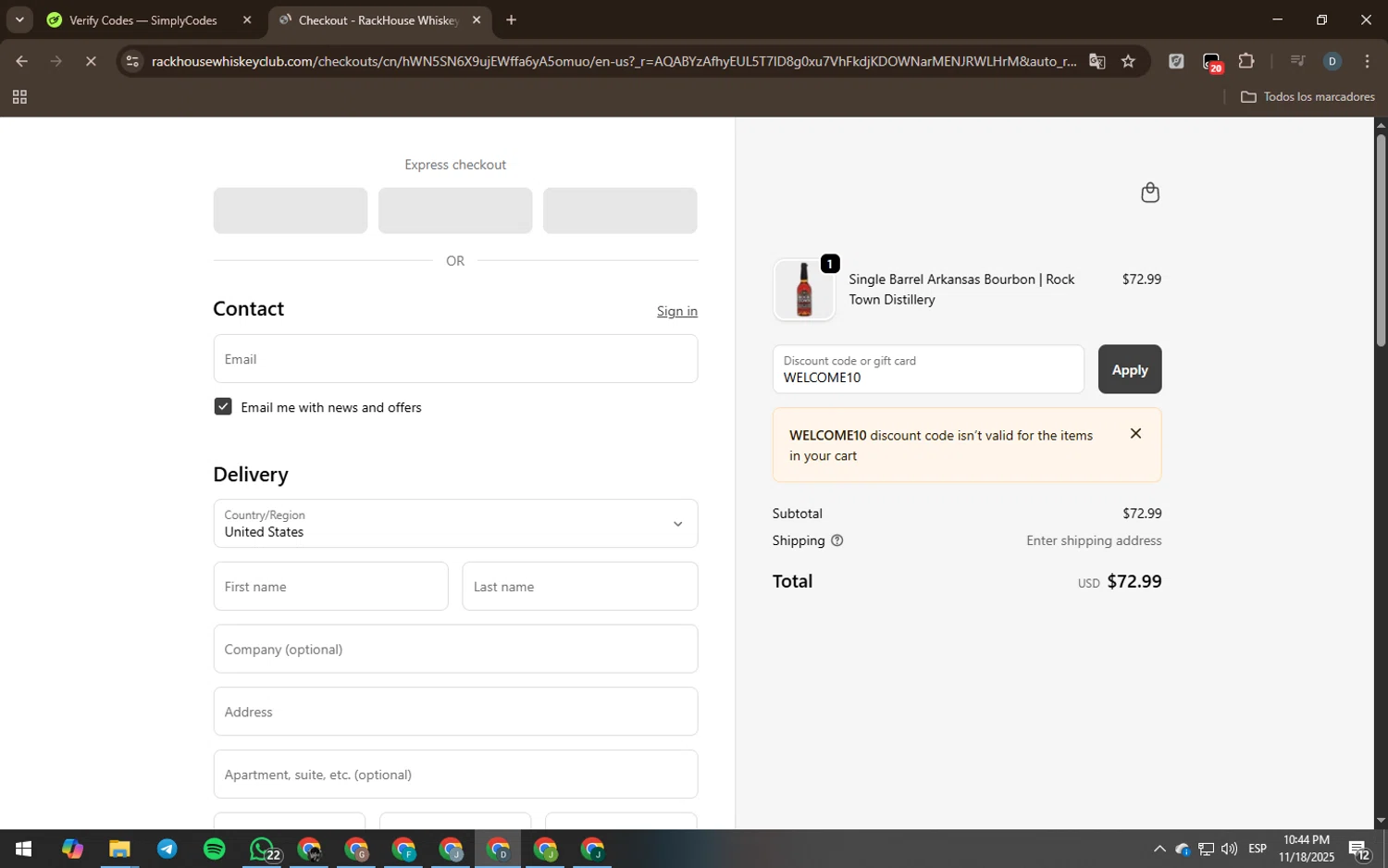Focus the Last name field
The image size is (1388, 868).
click(x=580, y=587)
